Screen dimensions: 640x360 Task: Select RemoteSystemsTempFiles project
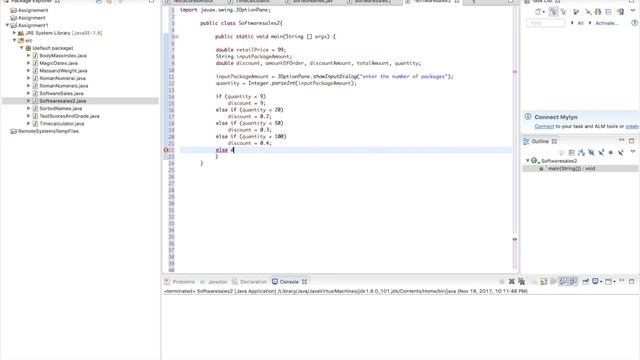48,131
